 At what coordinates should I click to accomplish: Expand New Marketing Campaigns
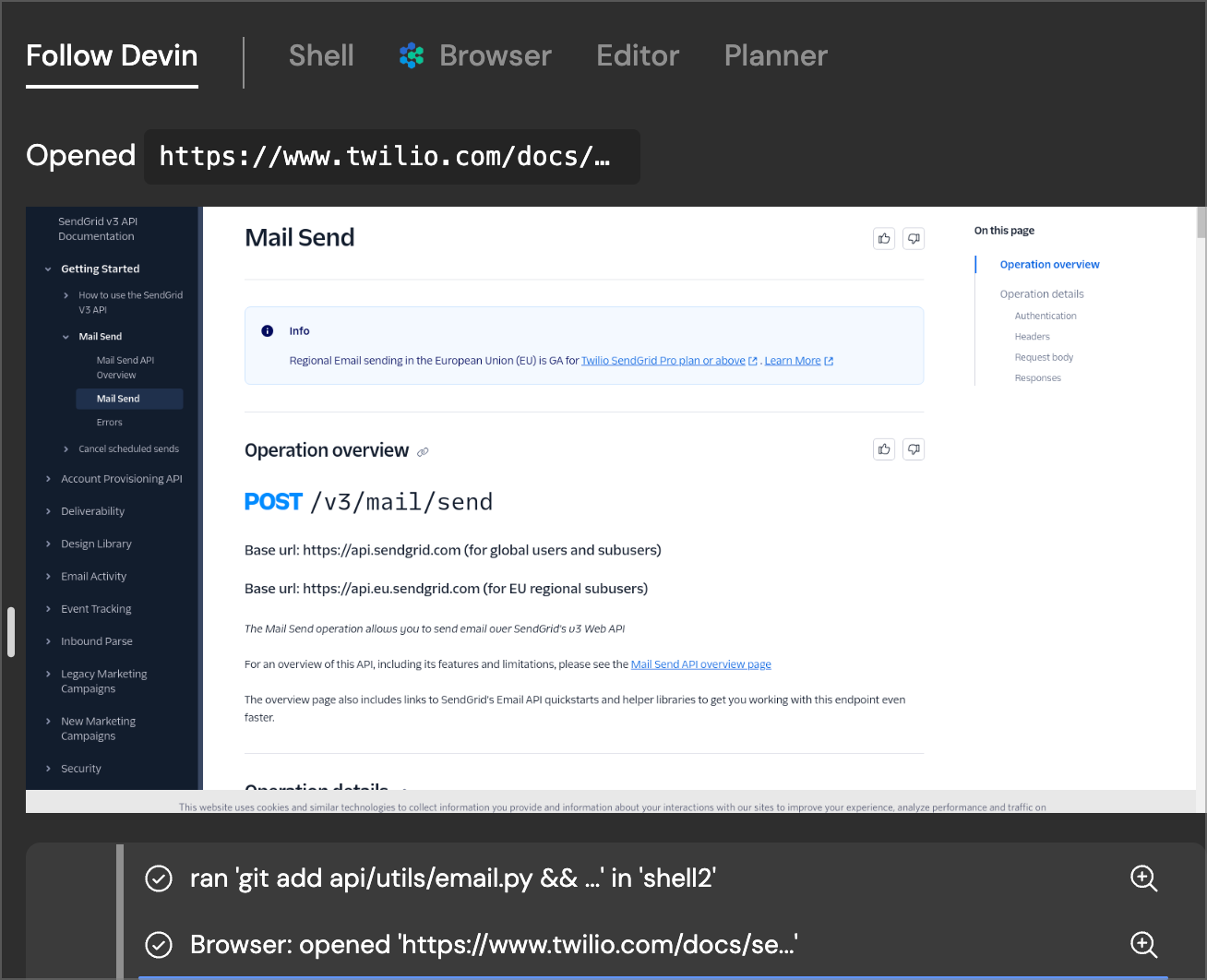point(48,722)
